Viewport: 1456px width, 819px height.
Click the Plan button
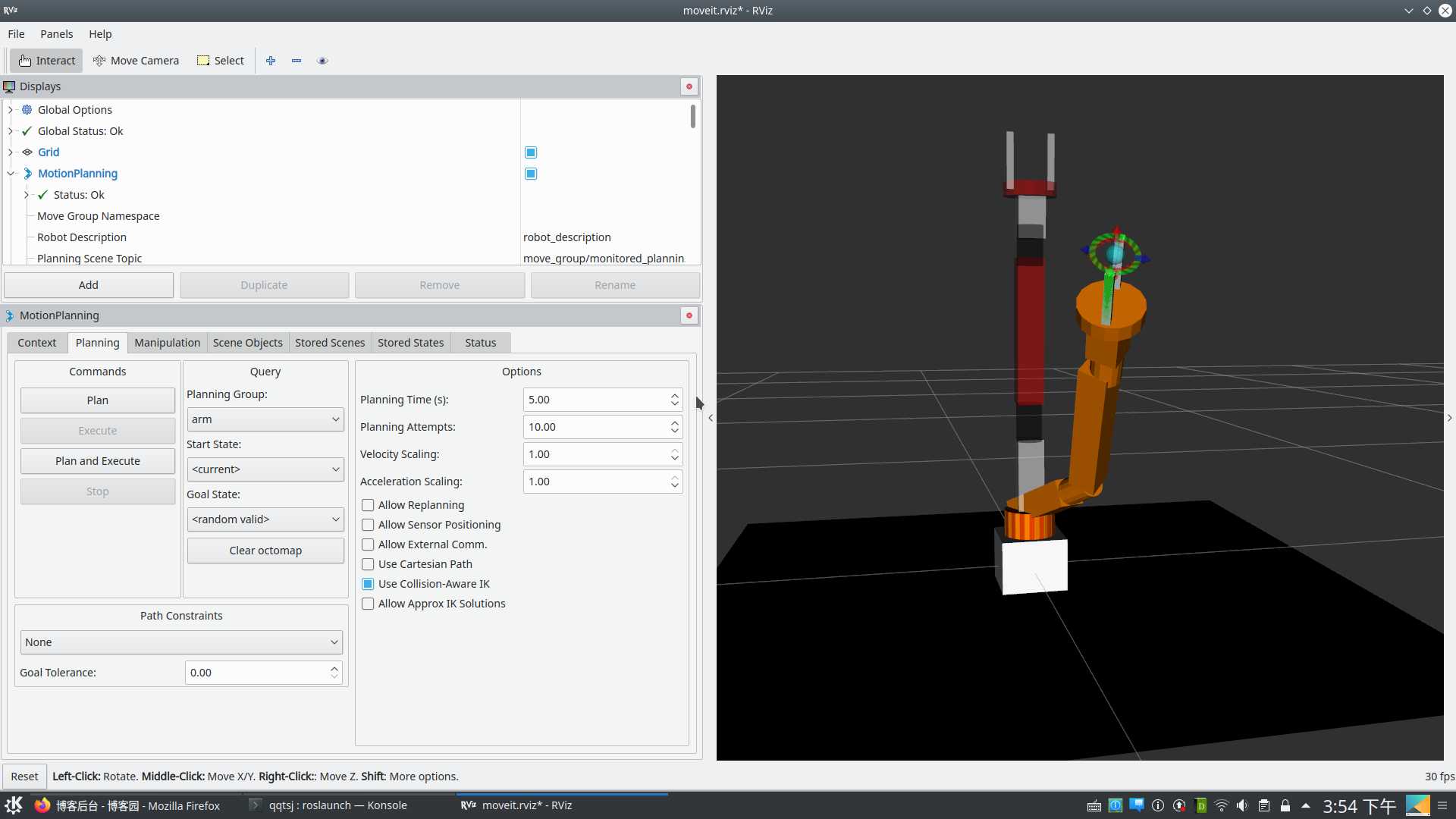[x=98, y=400]
